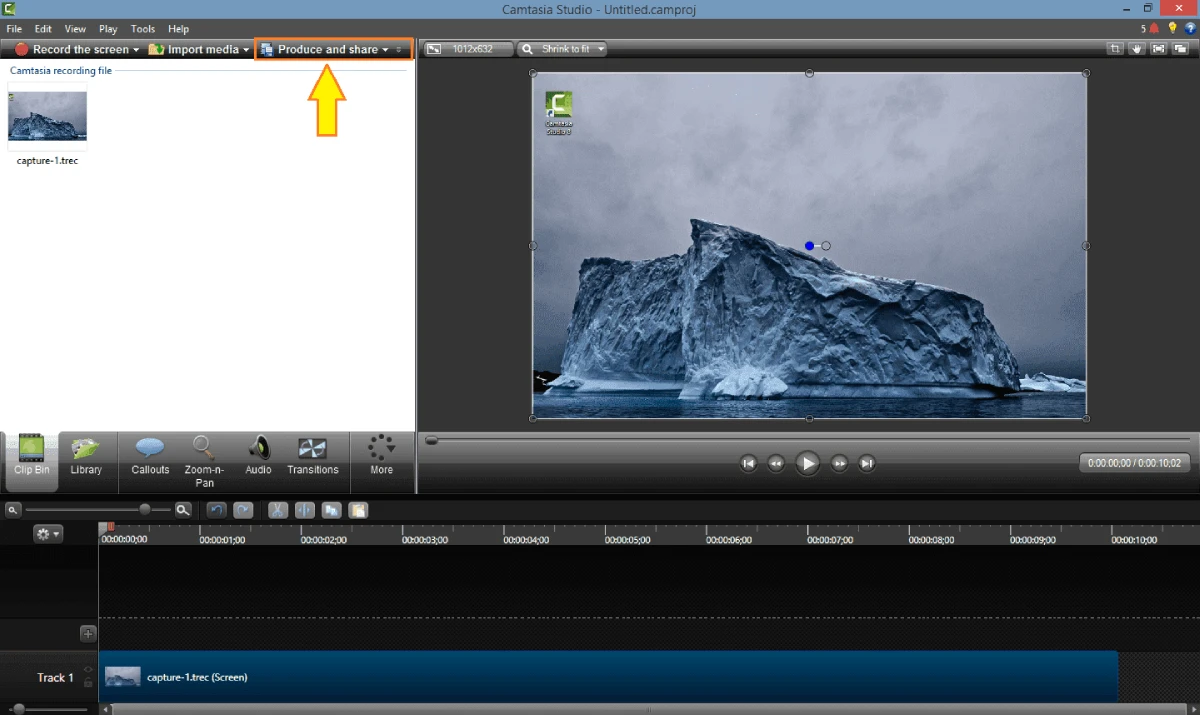Image resolution: width=1200 pixels, height=715 pixels.
Task: Play the video preview
Action: coord(808,463)
